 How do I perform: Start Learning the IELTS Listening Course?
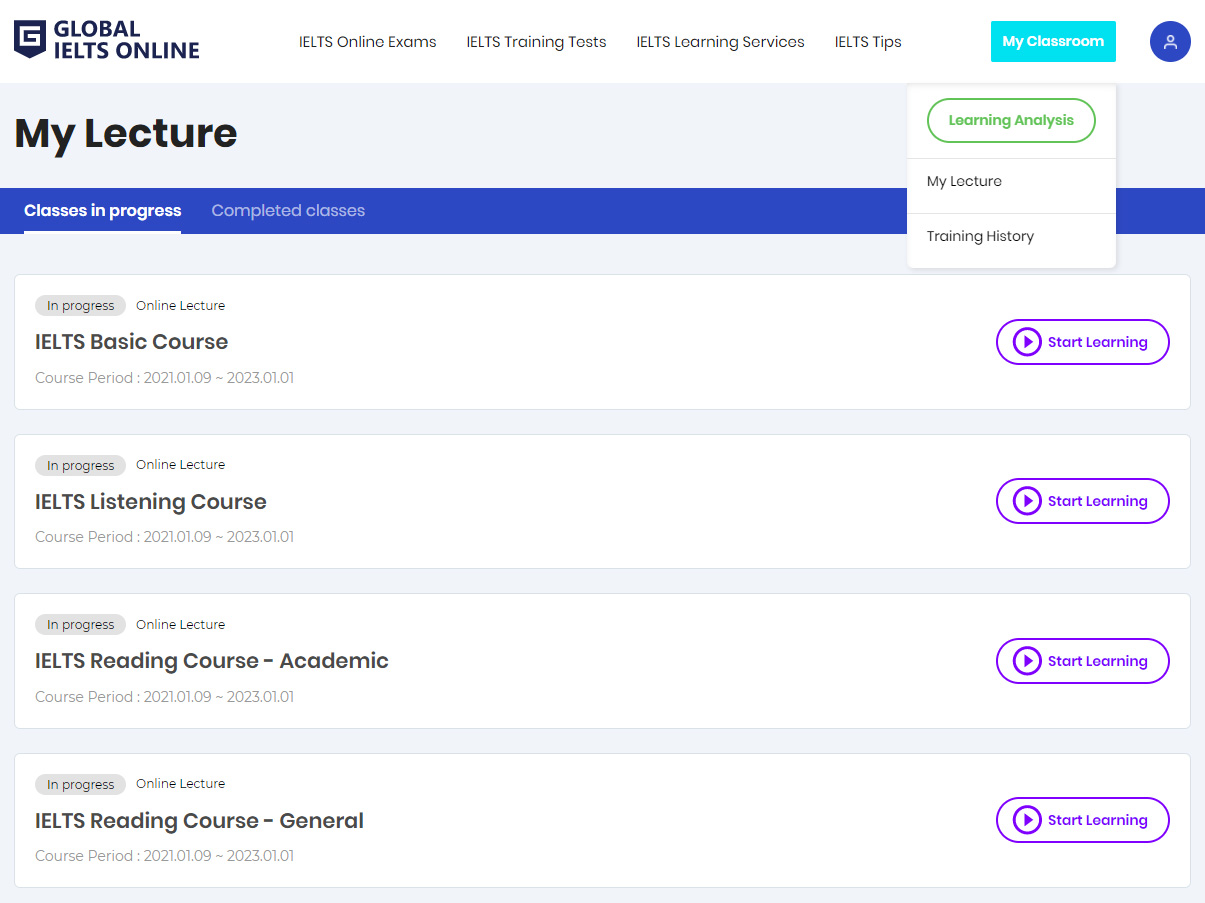click(x=1083, y=501)
